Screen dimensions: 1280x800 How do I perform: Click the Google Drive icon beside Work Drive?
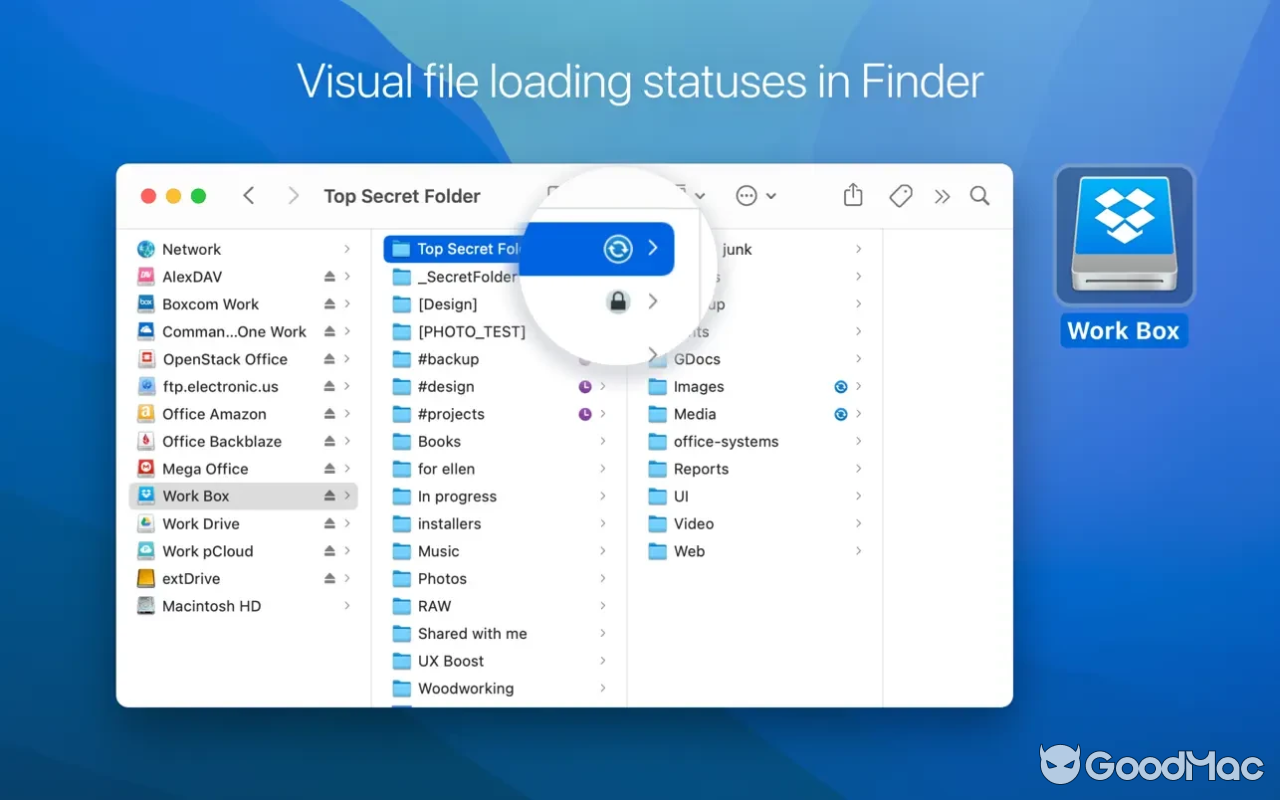click(146, 523)
